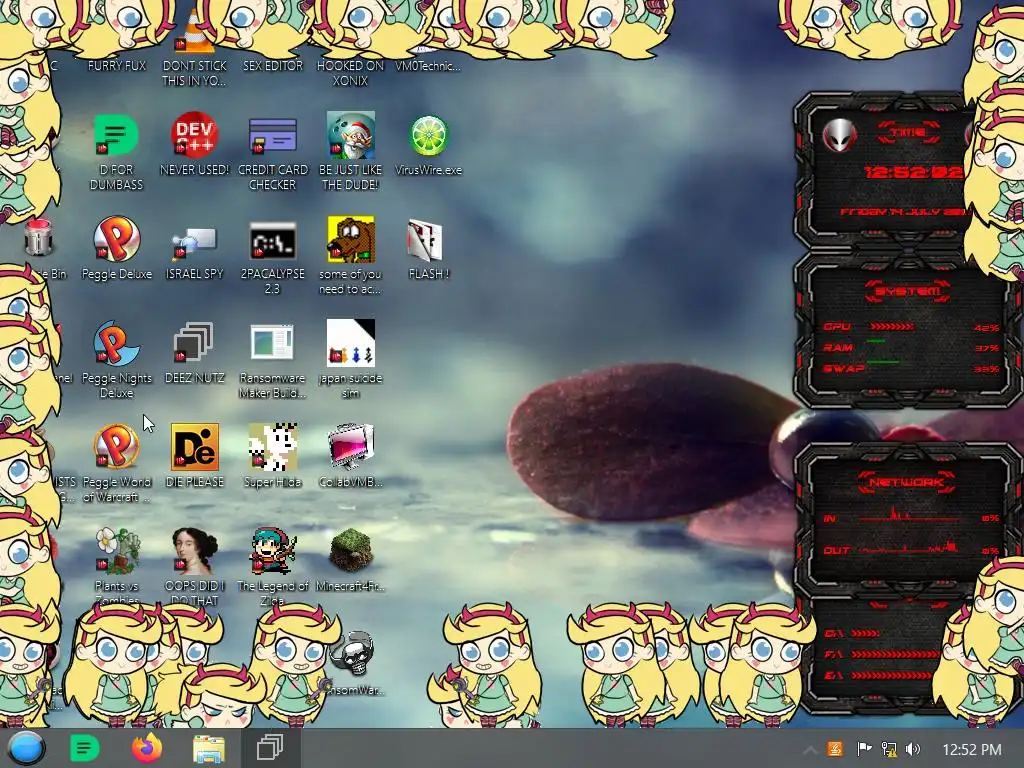This screenshot has height=768, width=1024.
Task: Launch the Peggle Deluxe shortcut
Action: [x=116, y=239]
